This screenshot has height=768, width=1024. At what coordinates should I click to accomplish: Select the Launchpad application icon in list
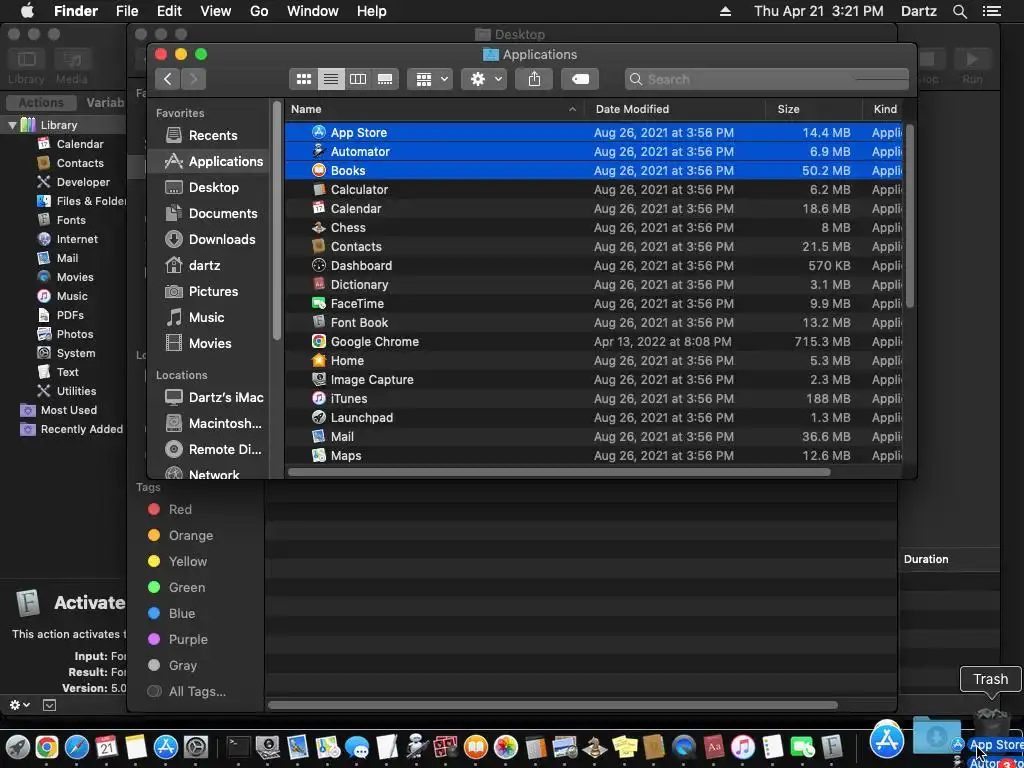(x=319, y=417)
